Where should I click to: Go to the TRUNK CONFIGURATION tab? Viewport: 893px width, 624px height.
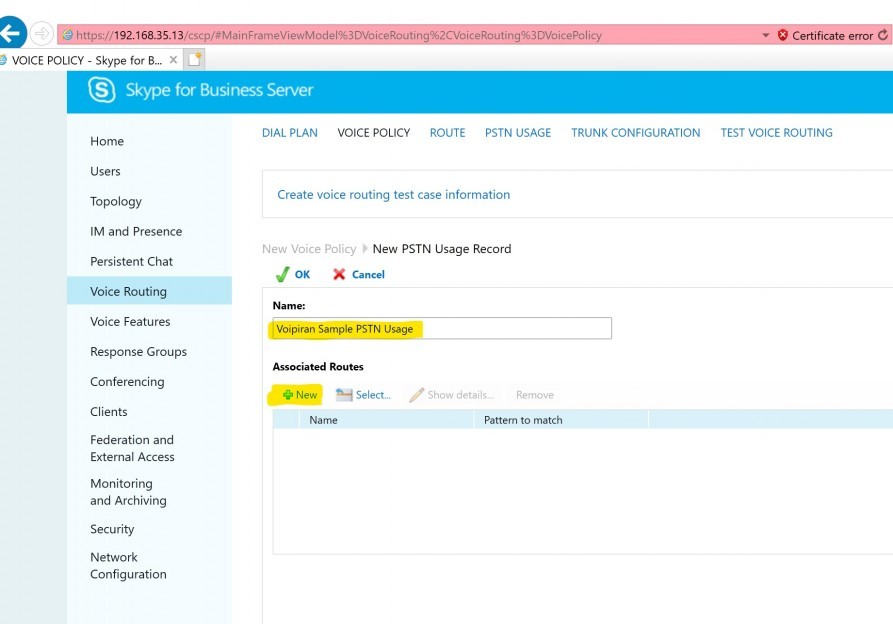(636, 133)
